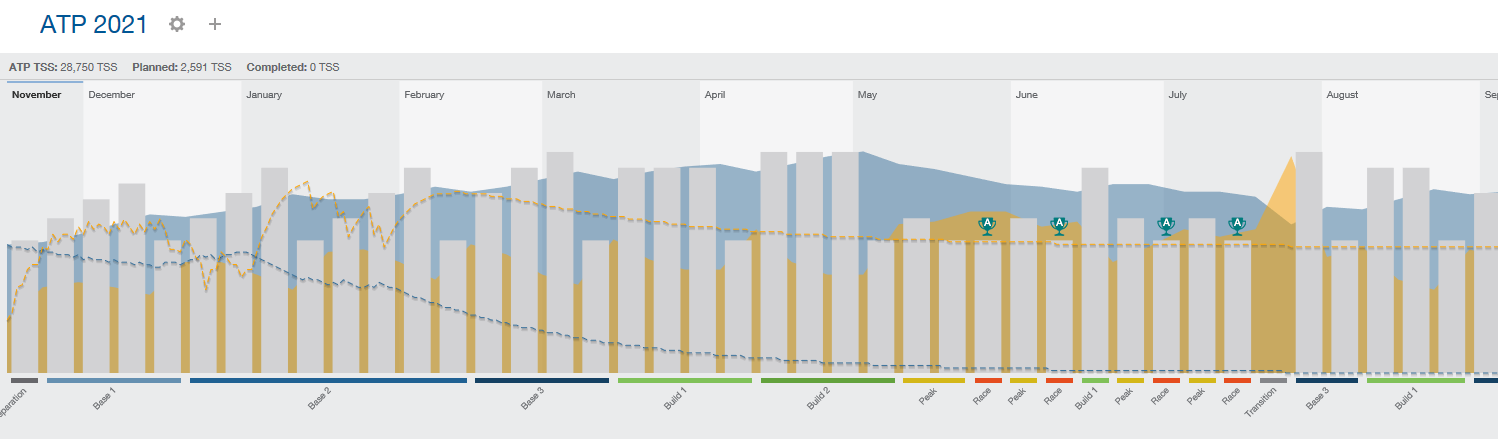Click the Build 2 period label
1498x439 pixels.
click(819, 400)
